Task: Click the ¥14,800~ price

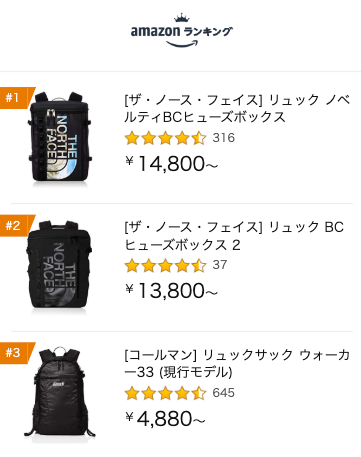Action: tap(171, 163)
